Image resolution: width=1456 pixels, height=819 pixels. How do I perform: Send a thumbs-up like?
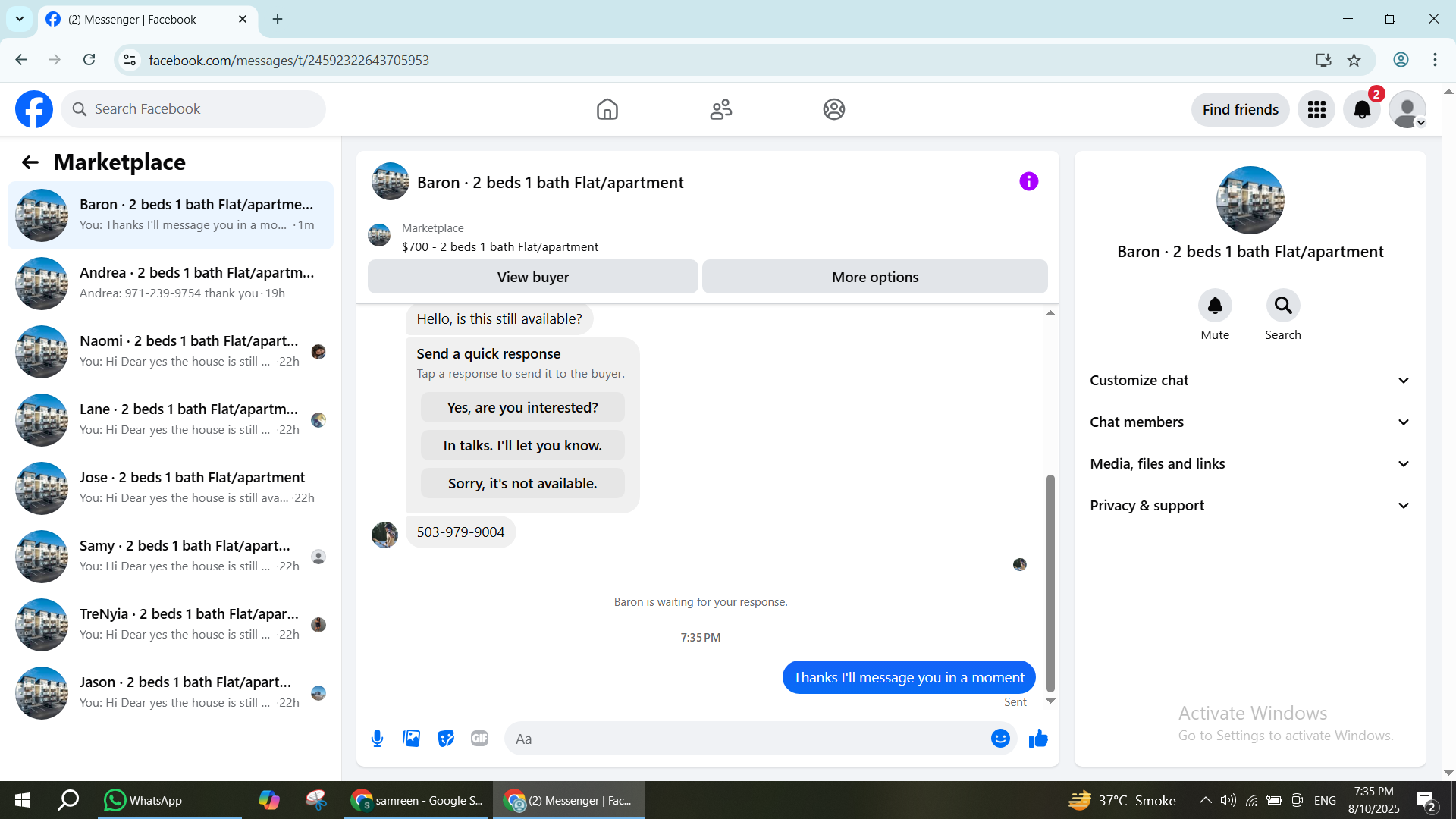click(1038, 738)
